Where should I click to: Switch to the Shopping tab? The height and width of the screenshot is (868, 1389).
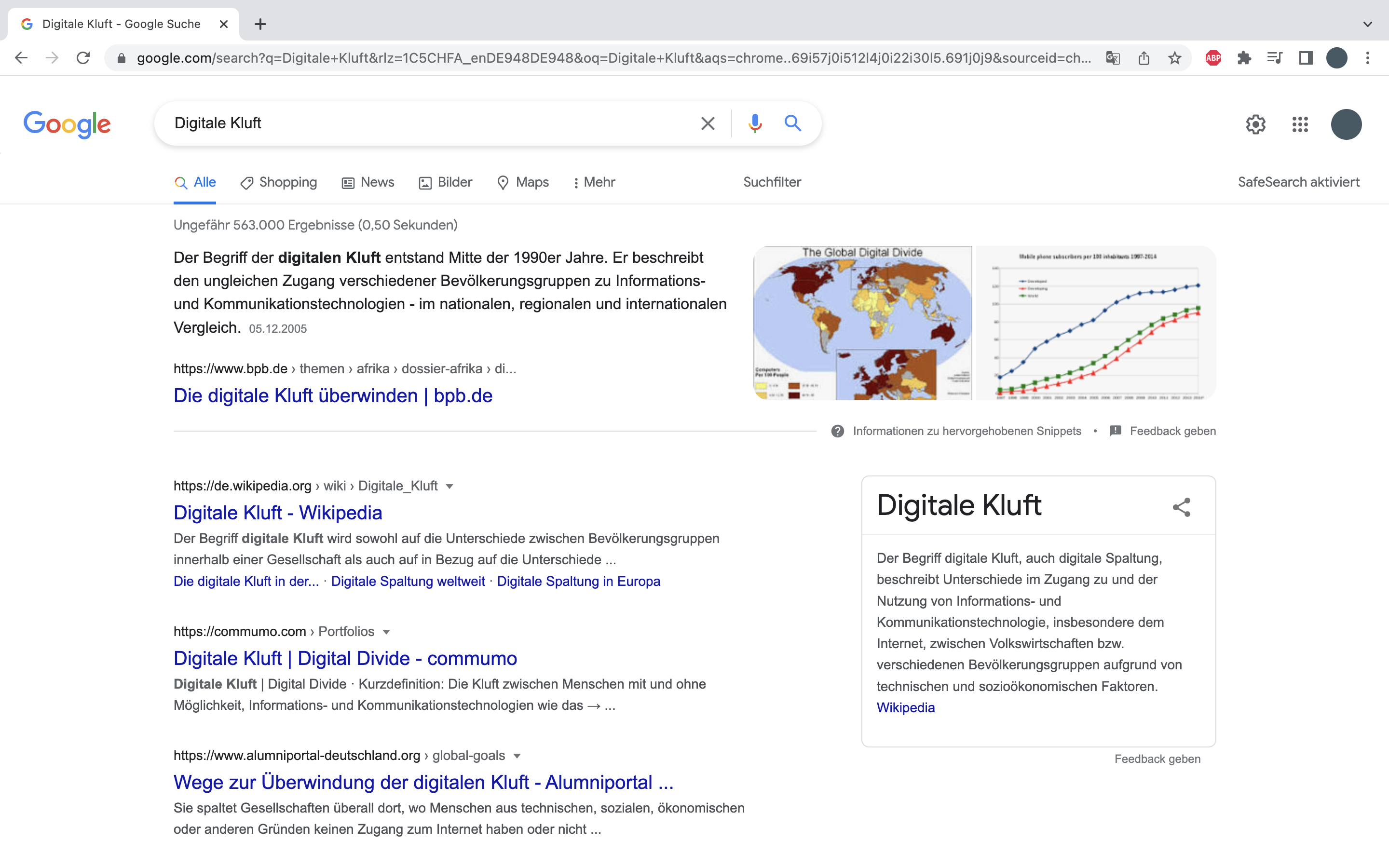click(278, 183)
